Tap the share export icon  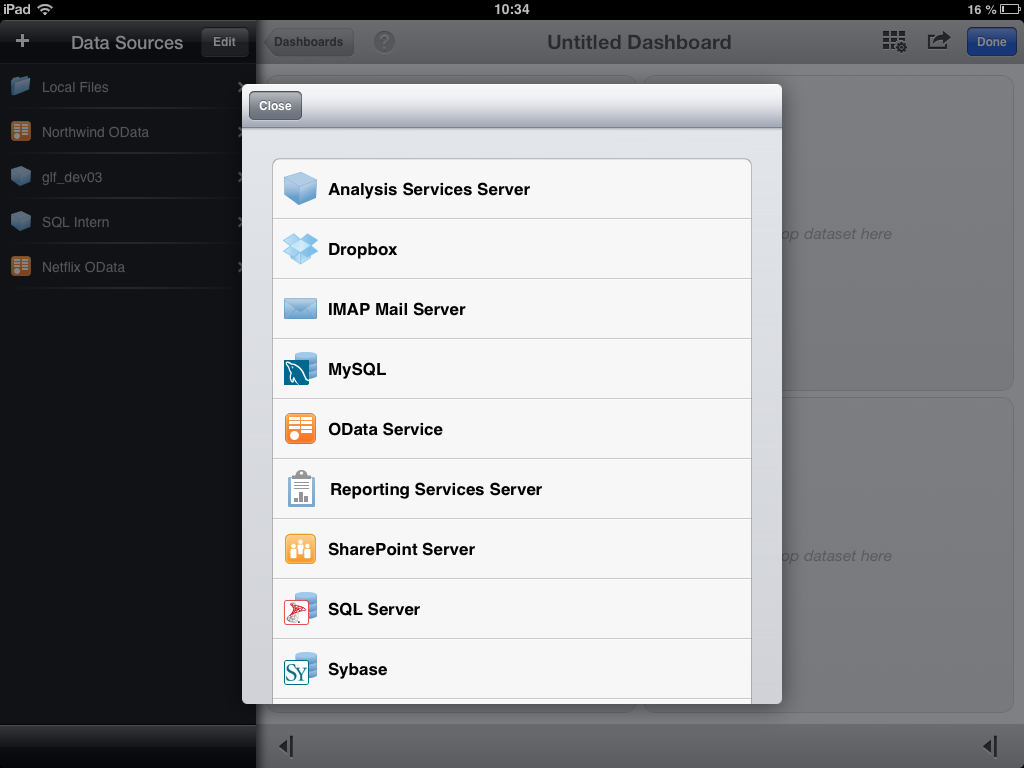(938, 41)
